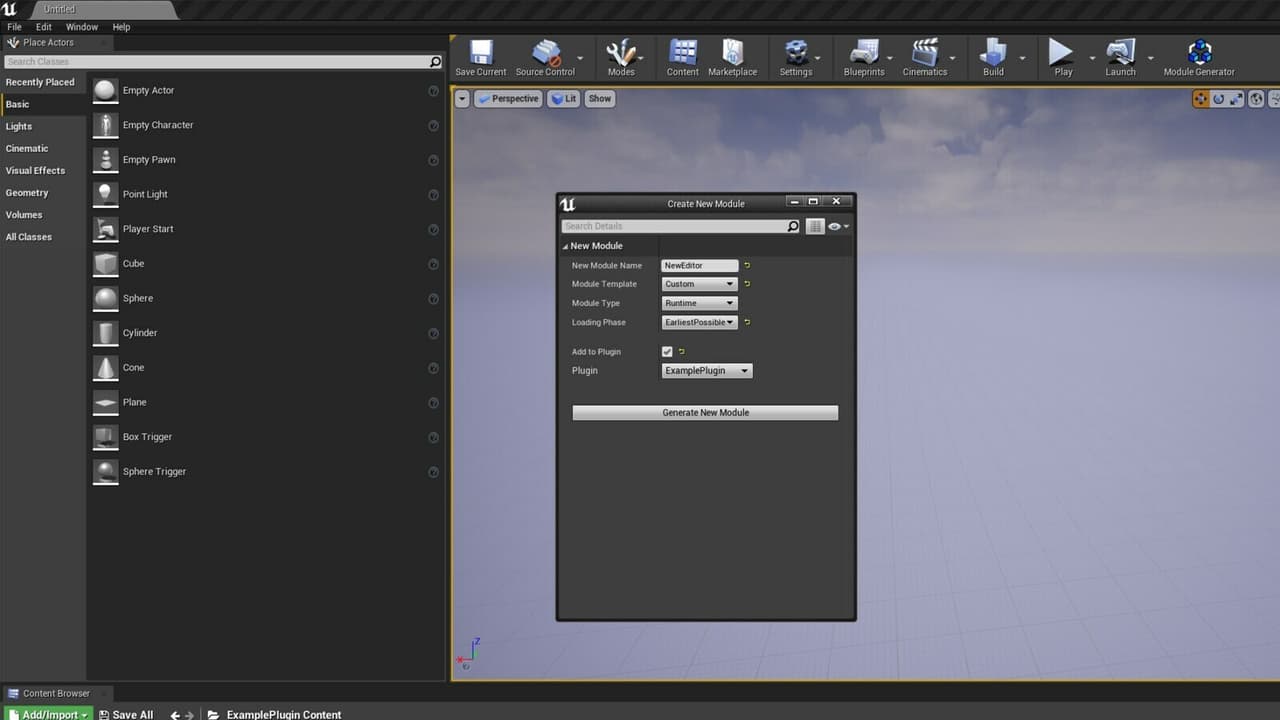
Task: Open property matrix grid icon in dialog
Action: pos(815,227)
